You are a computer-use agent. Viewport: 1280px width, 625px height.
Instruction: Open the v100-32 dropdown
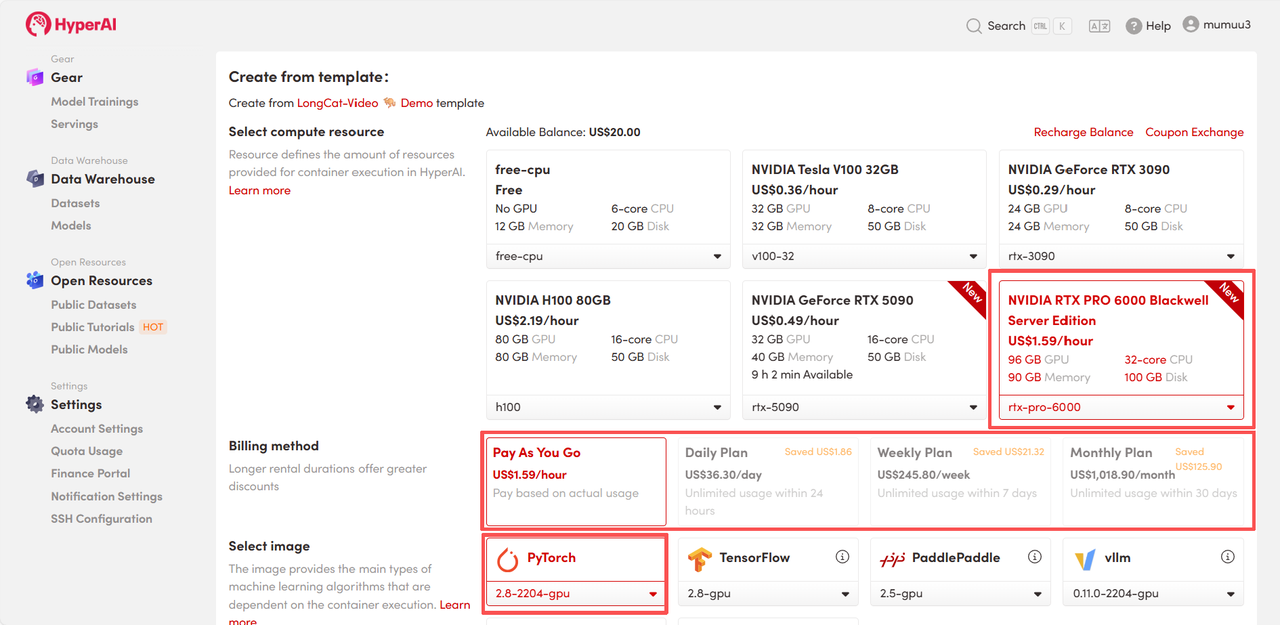click(x=864, y=256)
